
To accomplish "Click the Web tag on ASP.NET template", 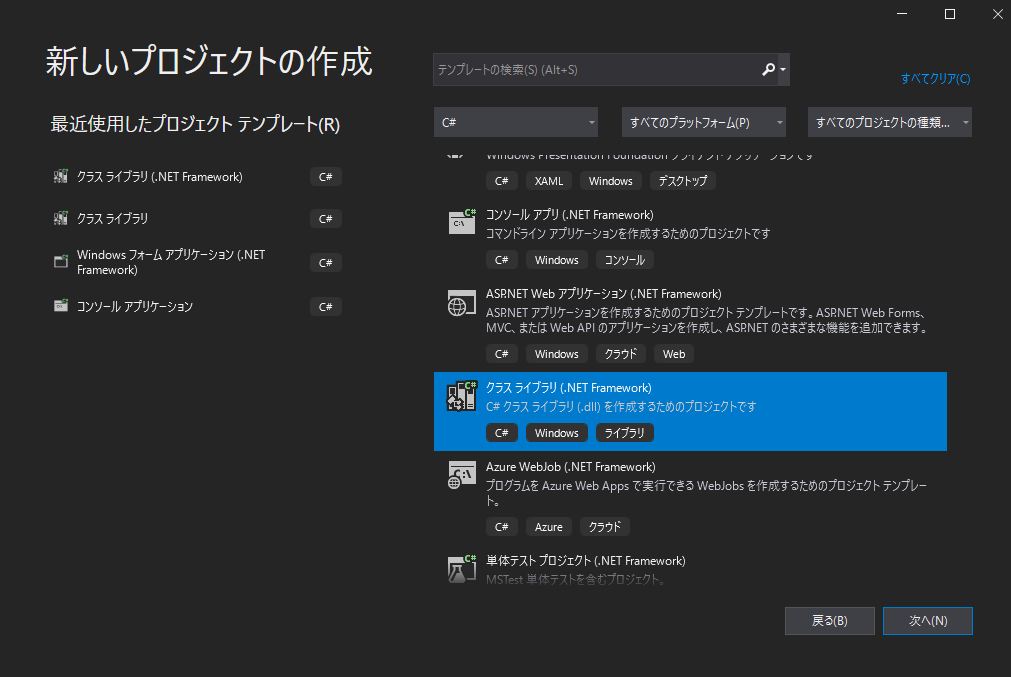I will point(674,353).
